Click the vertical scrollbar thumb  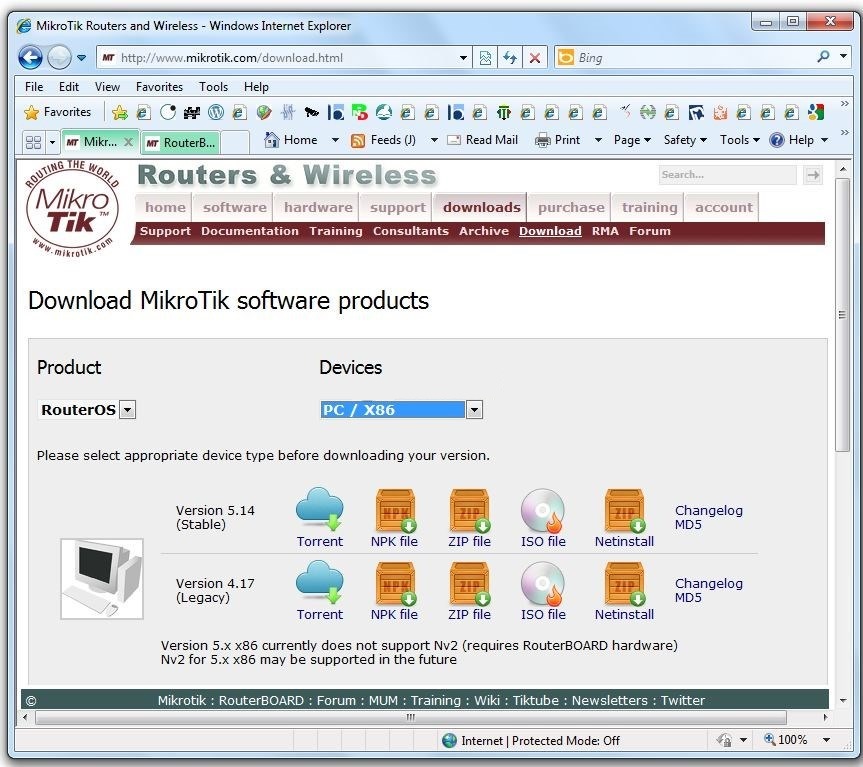tap(842, 315)
